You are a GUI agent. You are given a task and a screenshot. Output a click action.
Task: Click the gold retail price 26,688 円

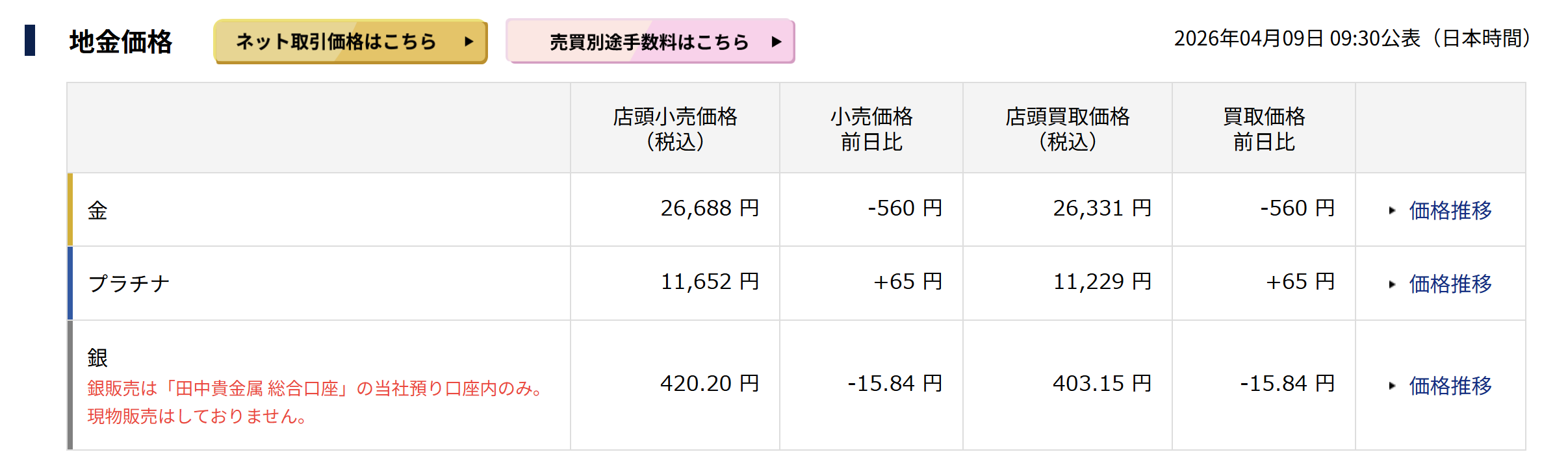click(710, 208)
